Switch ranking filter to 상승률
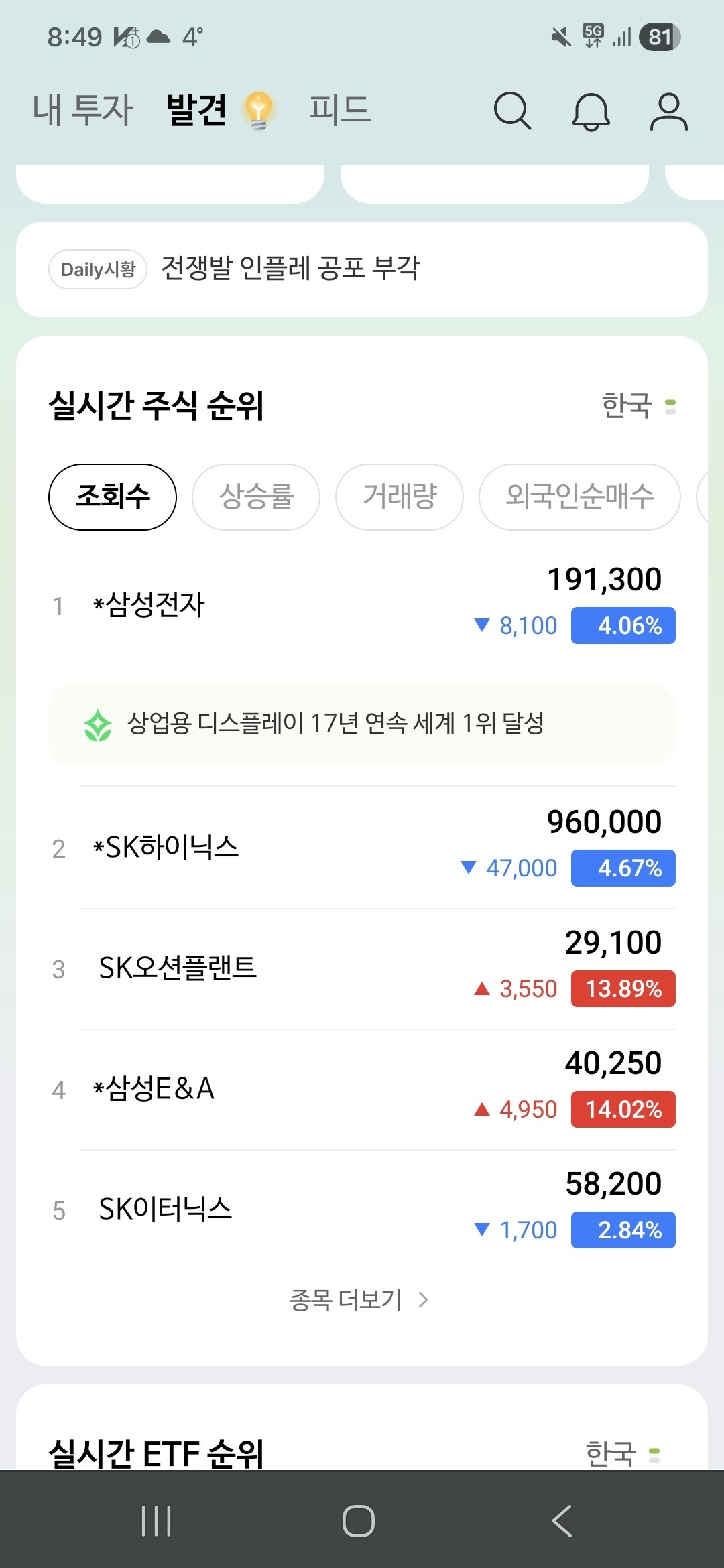724x1568 pixels. pyautogui.click(x=256, y=497)
